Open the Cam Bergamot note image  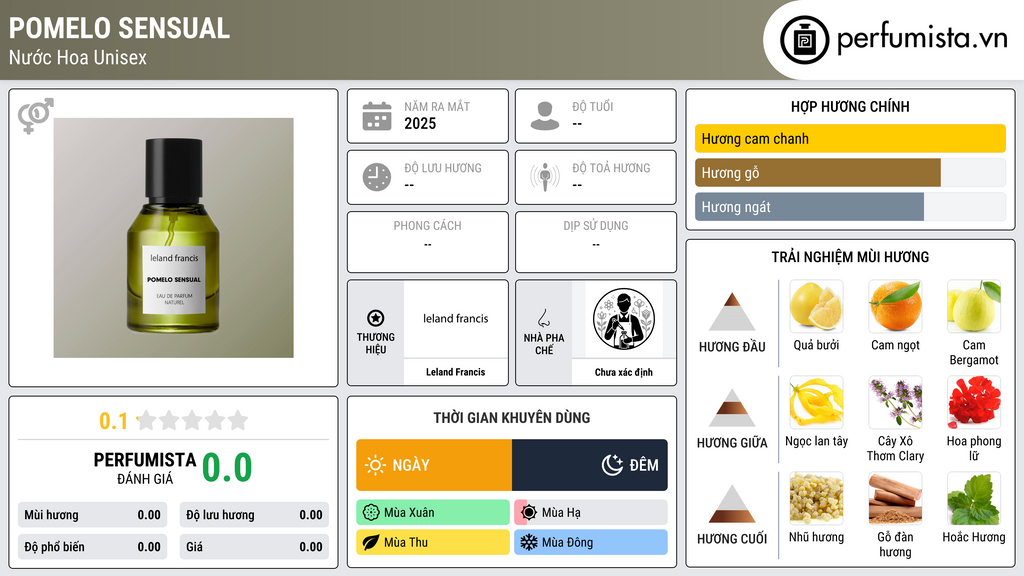pos(974,307)
